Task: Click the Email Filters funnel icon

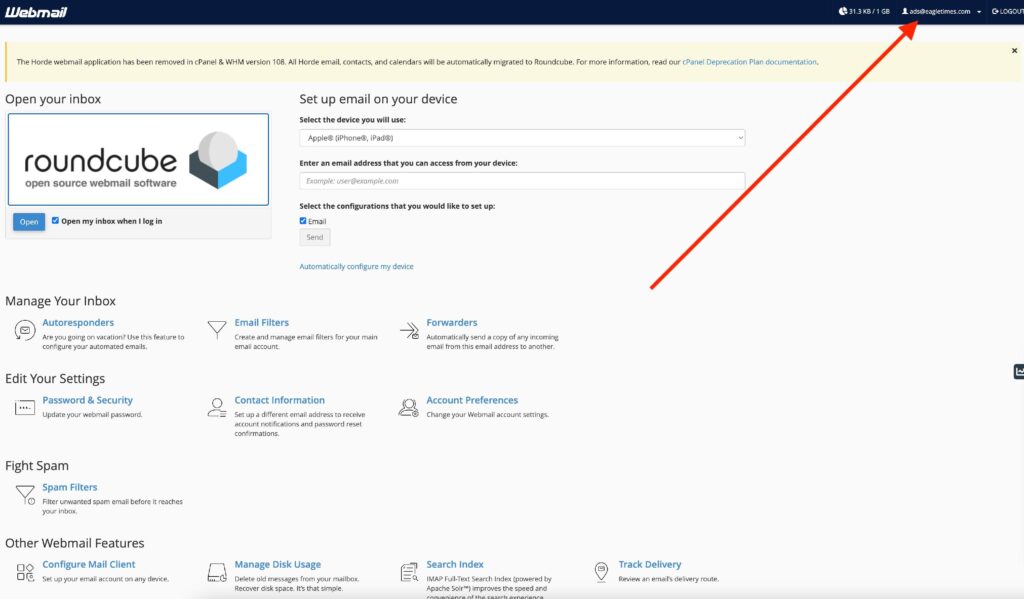Action: click(x=216, y=330)
